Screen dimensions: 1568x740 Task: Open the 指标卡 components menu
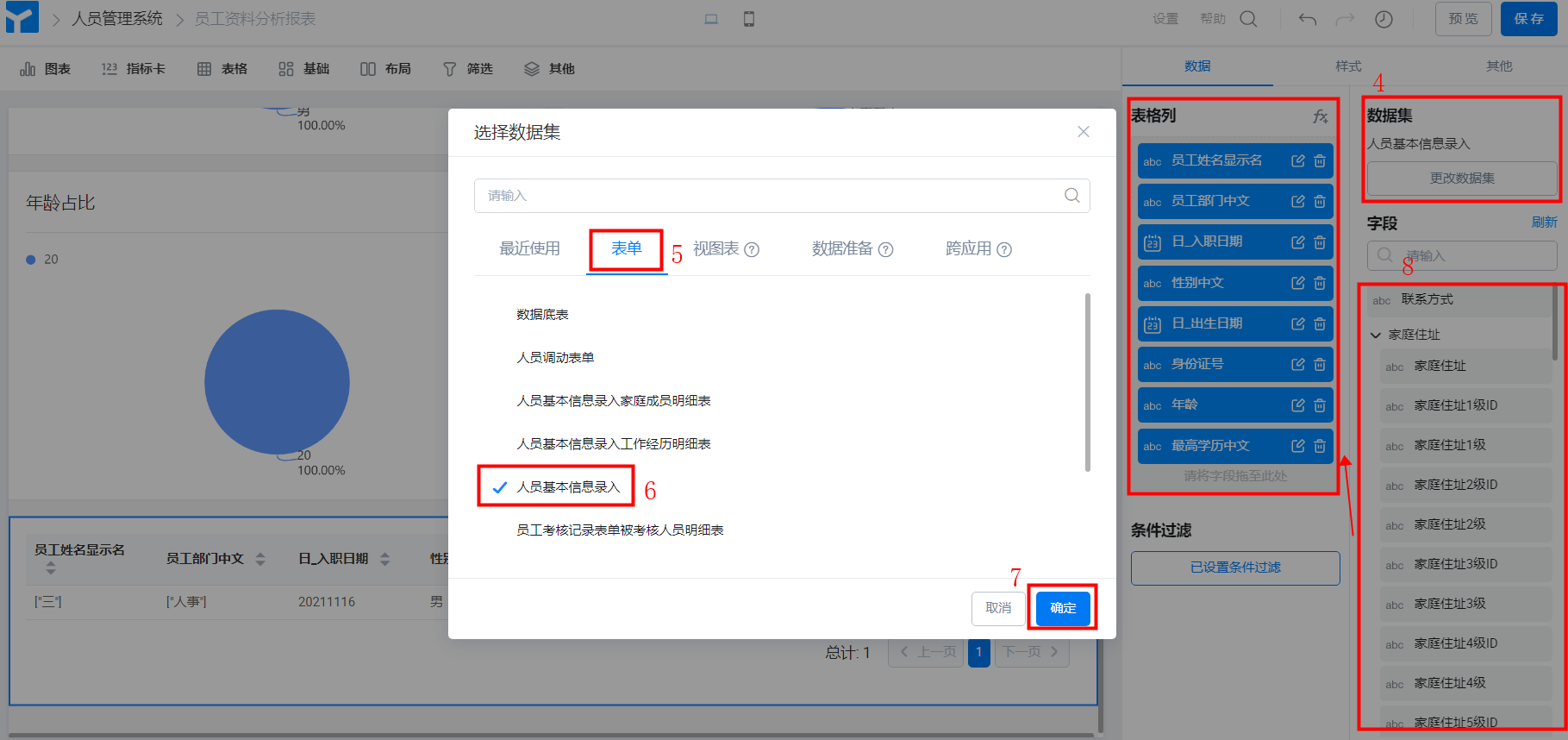(133, 69)
